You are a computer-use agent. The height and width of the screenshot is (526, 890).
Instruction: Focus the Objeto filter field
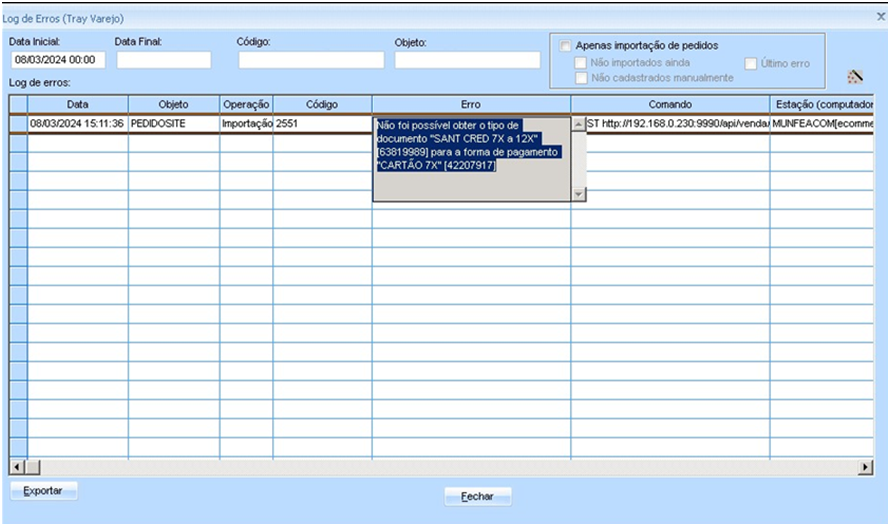[x=468, y=60]
